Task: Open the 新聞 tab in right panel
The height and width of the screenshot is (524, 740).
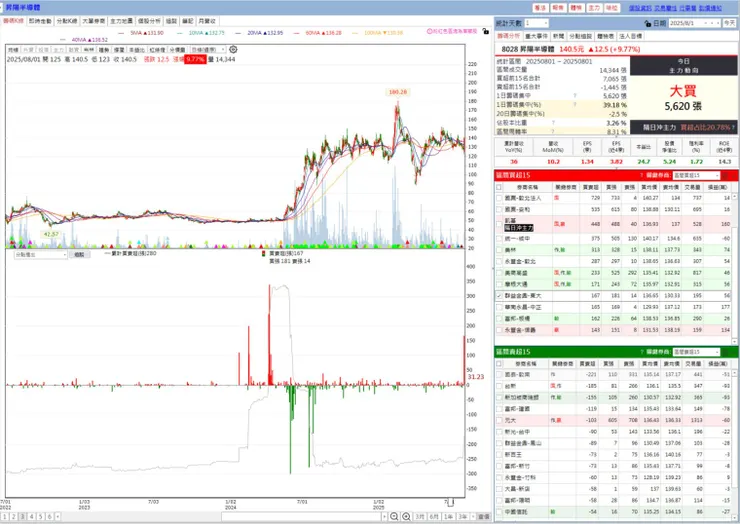Action: tap(558, 36)
